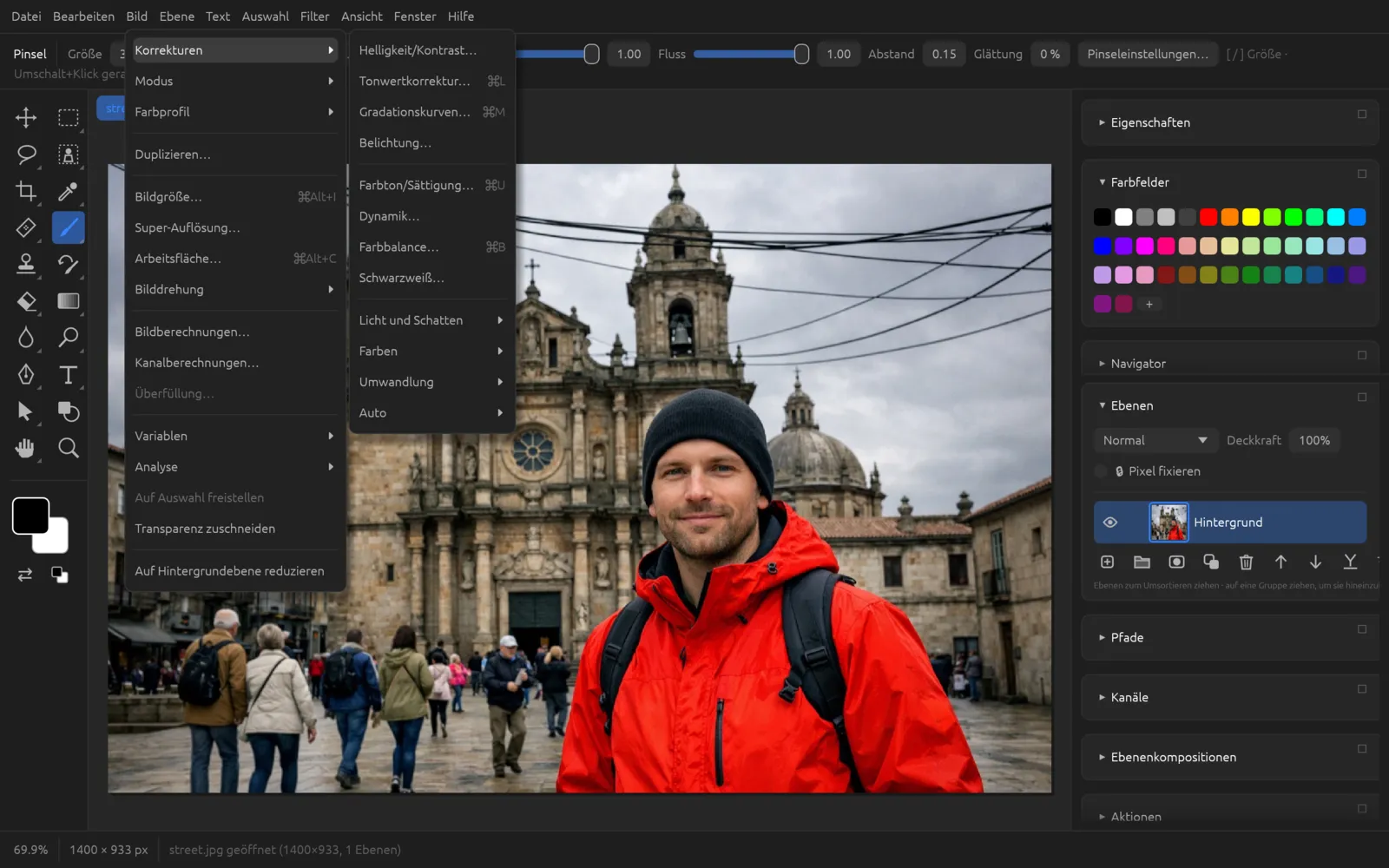Pick the red color swatch

pyautogui.click(x=1208, y=217)
